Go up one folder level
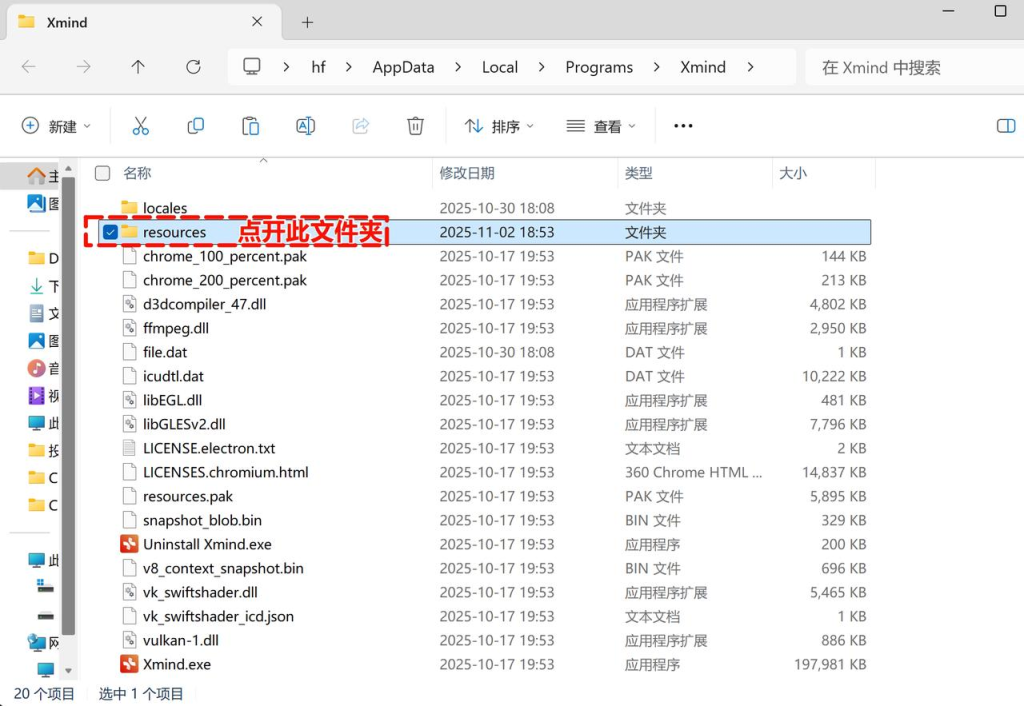Viewport: 1024px width, 706px height. (x=138, y=67)
